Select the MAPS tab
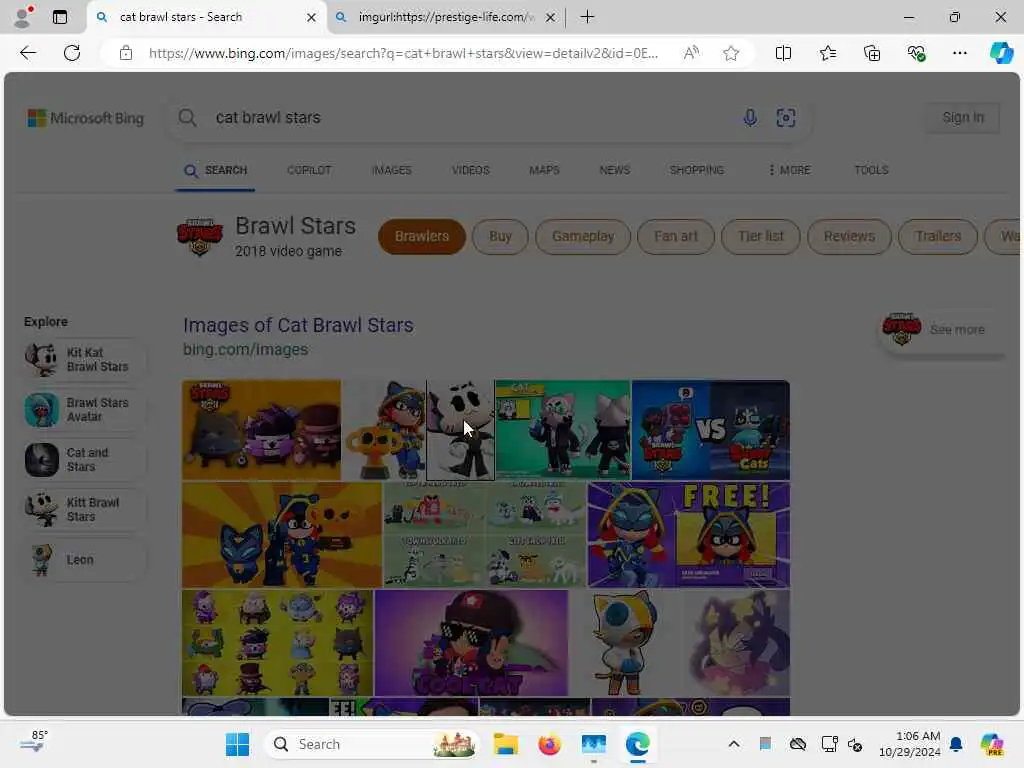Screen dimensions: 1024x768 coord(544,170)
